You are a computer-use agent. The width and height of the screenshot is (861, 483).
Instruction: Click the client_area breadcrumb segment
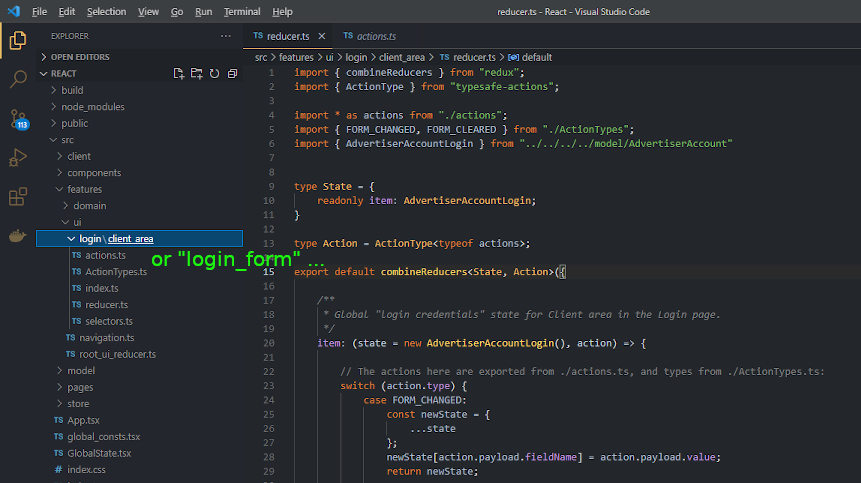pos(402,57)
